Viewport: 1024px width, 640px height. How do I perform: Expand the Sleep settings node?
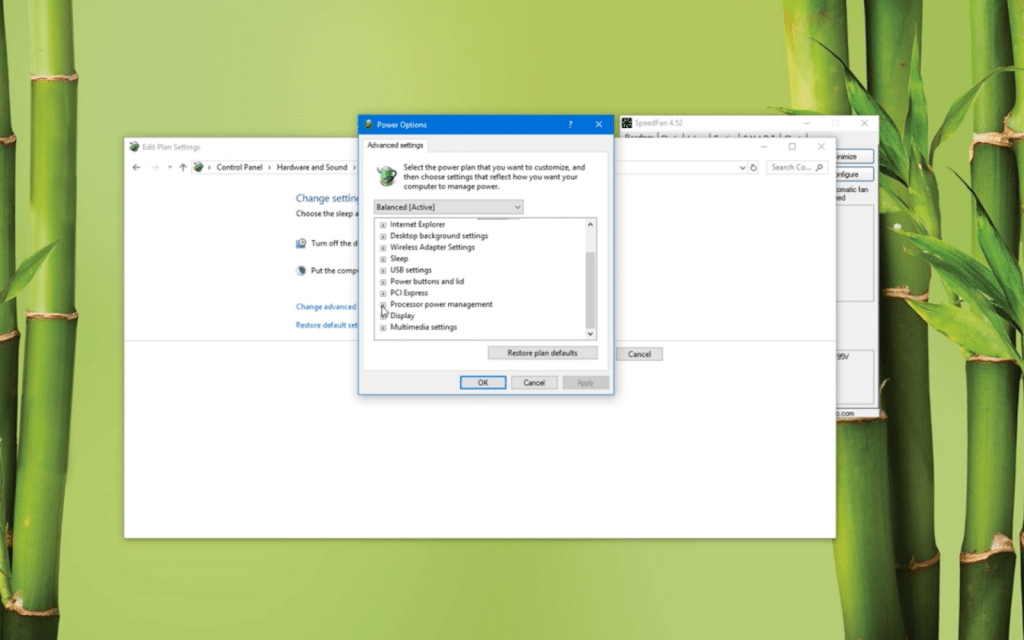click(x=383, y=259)
